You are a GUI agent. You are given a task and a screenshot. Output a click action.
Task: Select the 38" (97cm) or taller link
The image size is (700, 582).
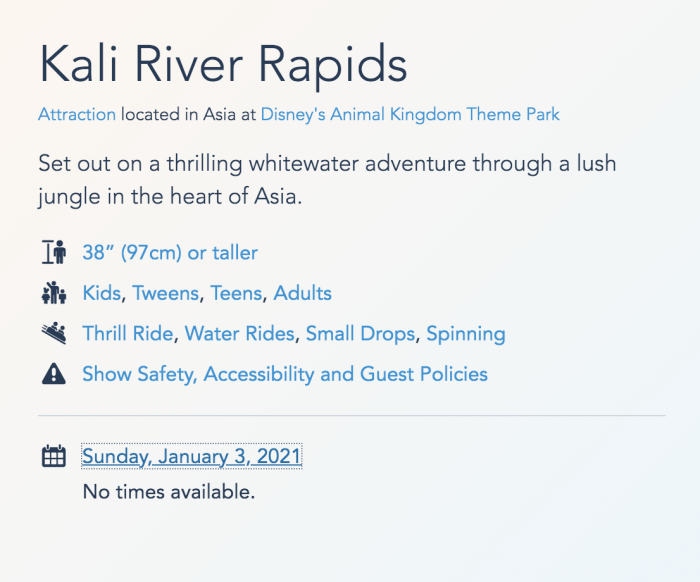coord(170,253)
